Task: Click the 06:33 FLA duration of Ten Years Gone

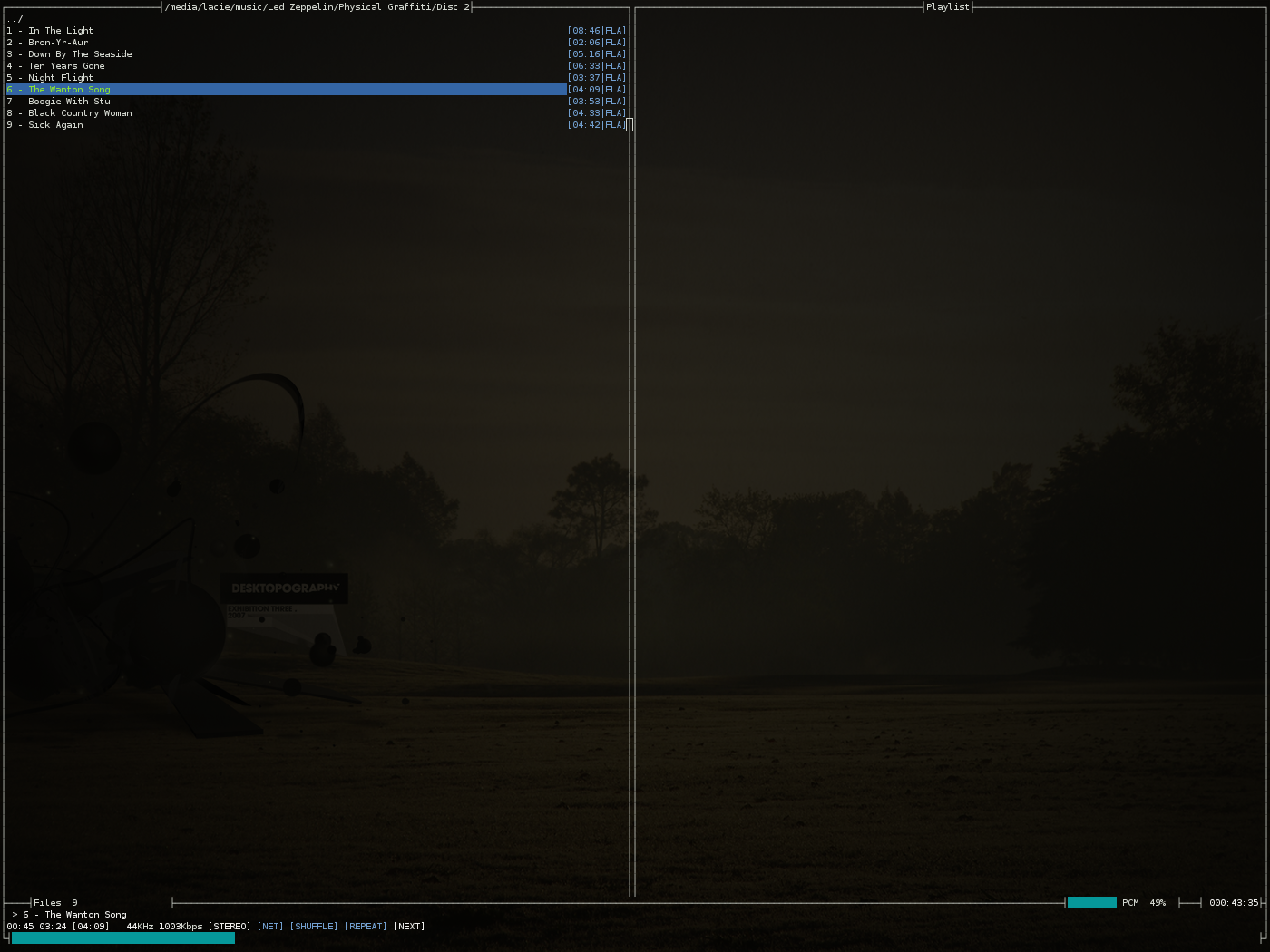Action: click(597, 66)
